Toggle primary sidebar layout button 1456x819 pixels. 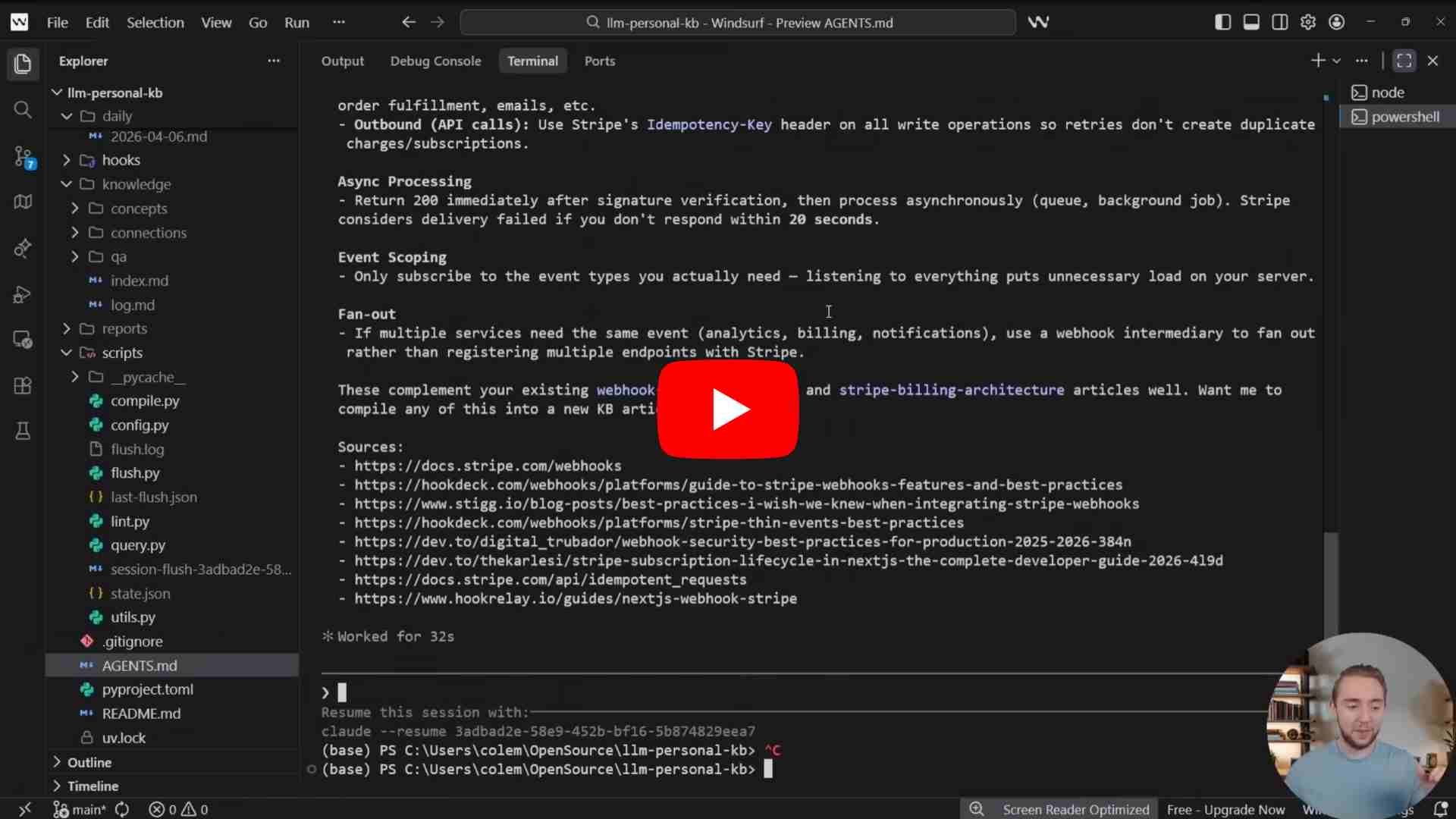pos(1222,22)
